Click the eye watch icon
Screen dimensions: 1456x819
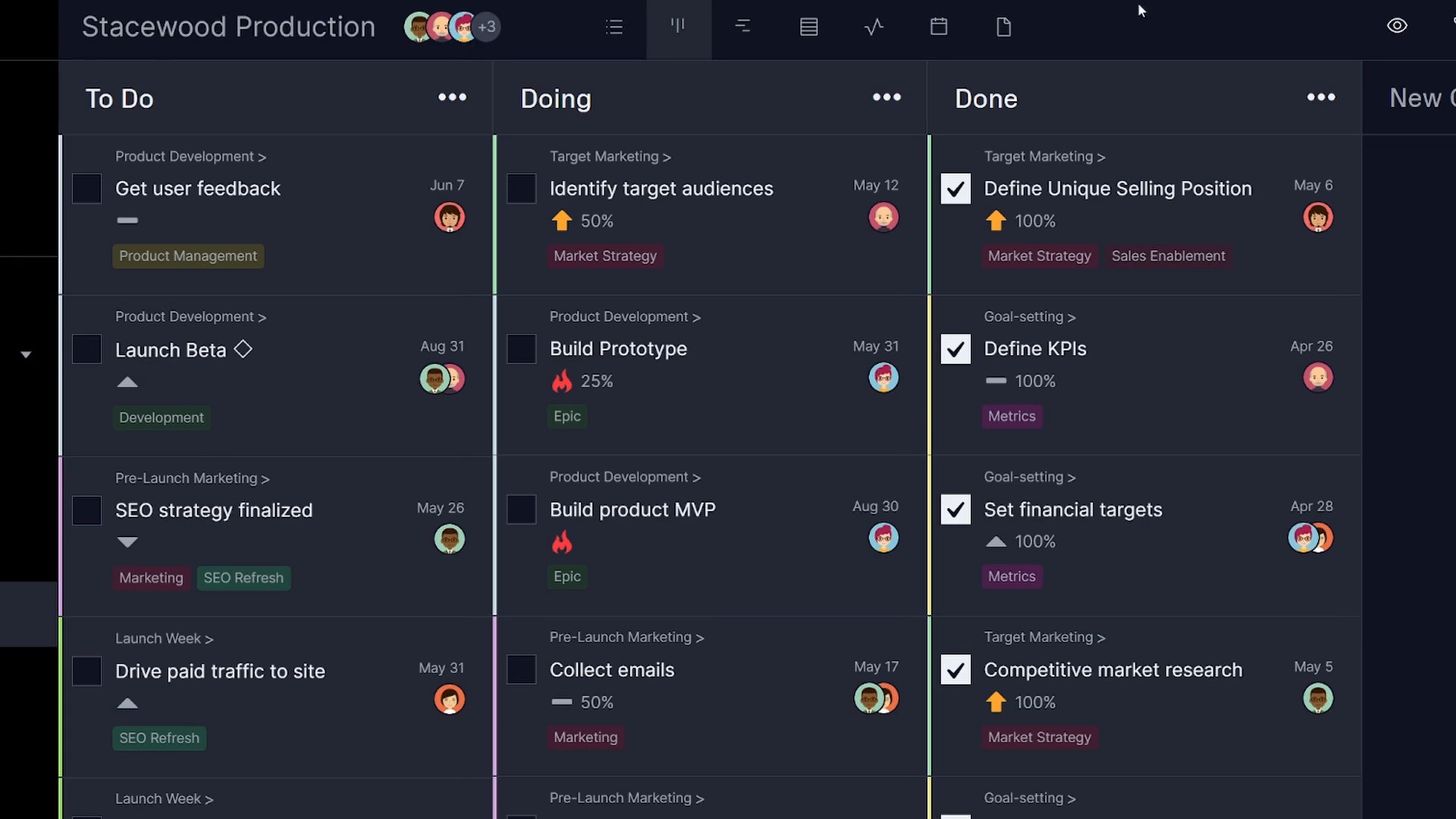1397,26
